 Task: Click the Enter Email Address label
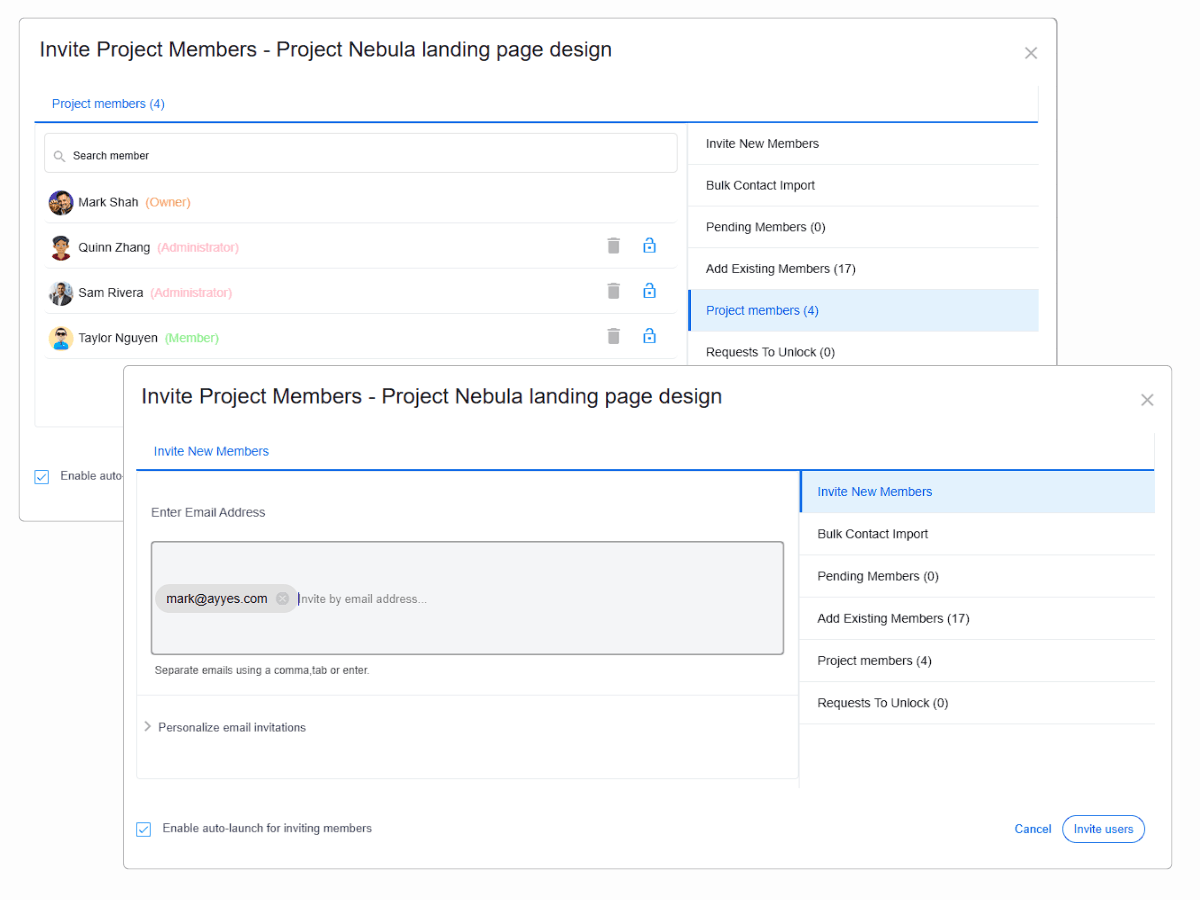click(x=208, y=512)
